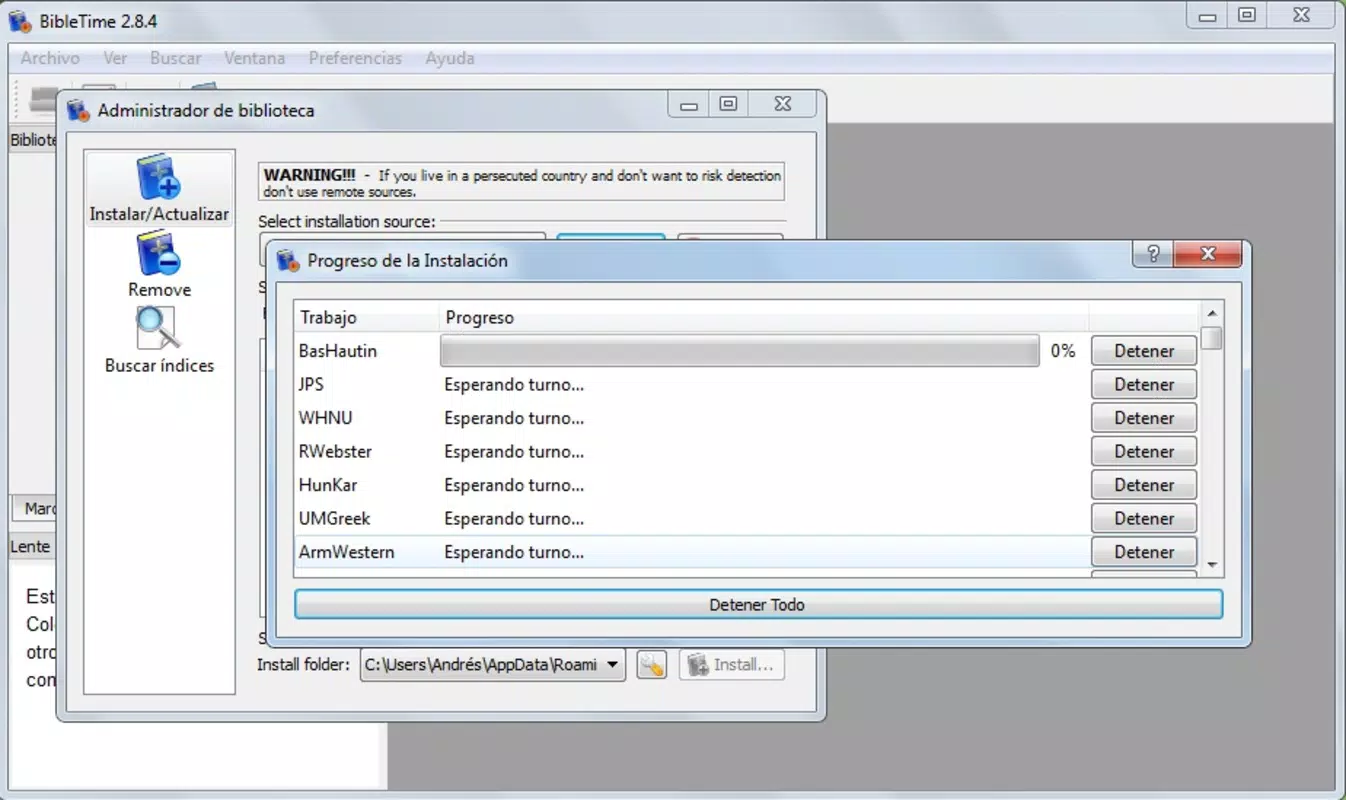1346x800 pixels.
Task: Select the HunKar job name
Action: pos(328,485)
